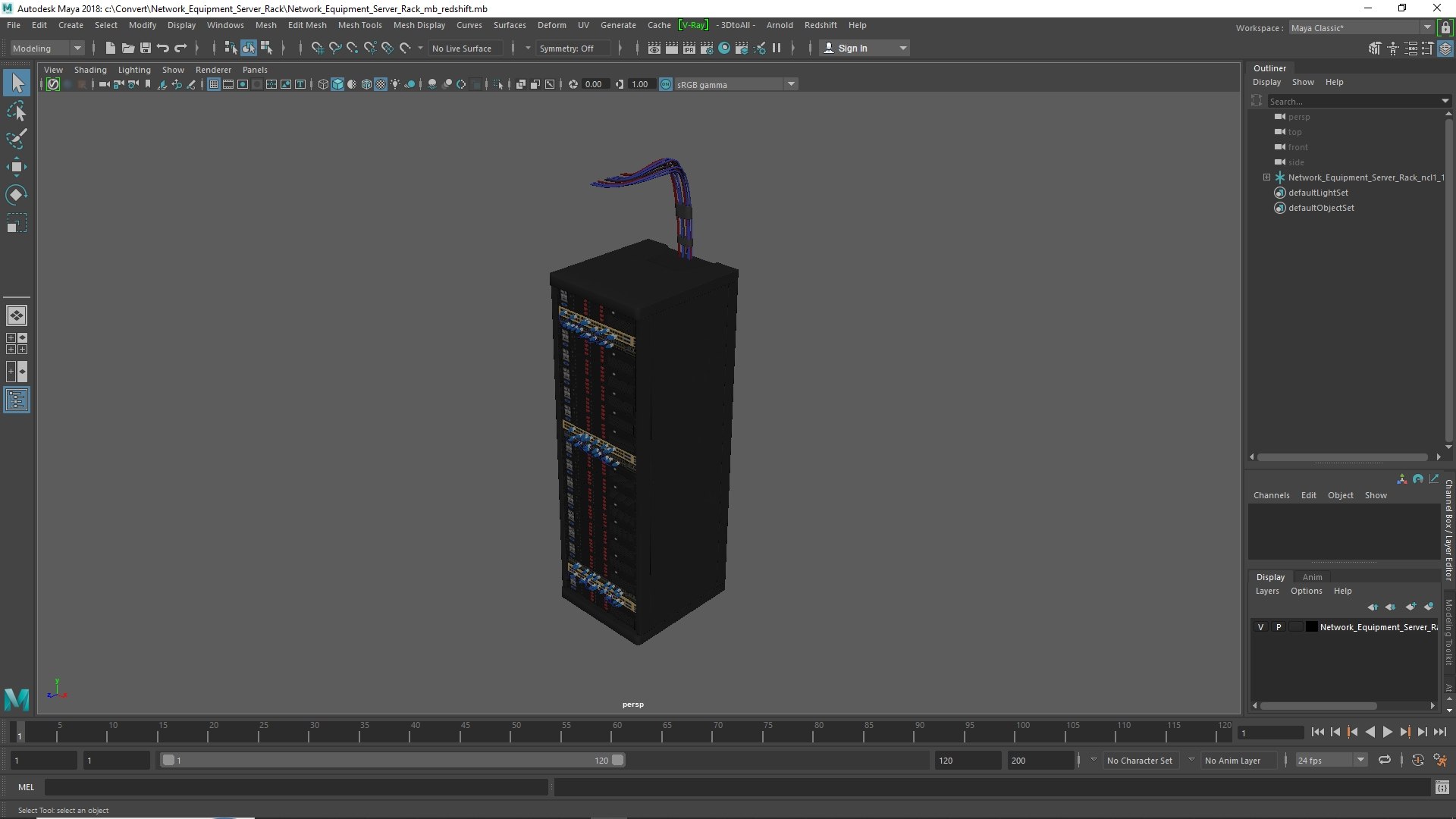Open the Redshift menu
The image size is (1456, 819).
pyautogui.click(x=821, y=25)
